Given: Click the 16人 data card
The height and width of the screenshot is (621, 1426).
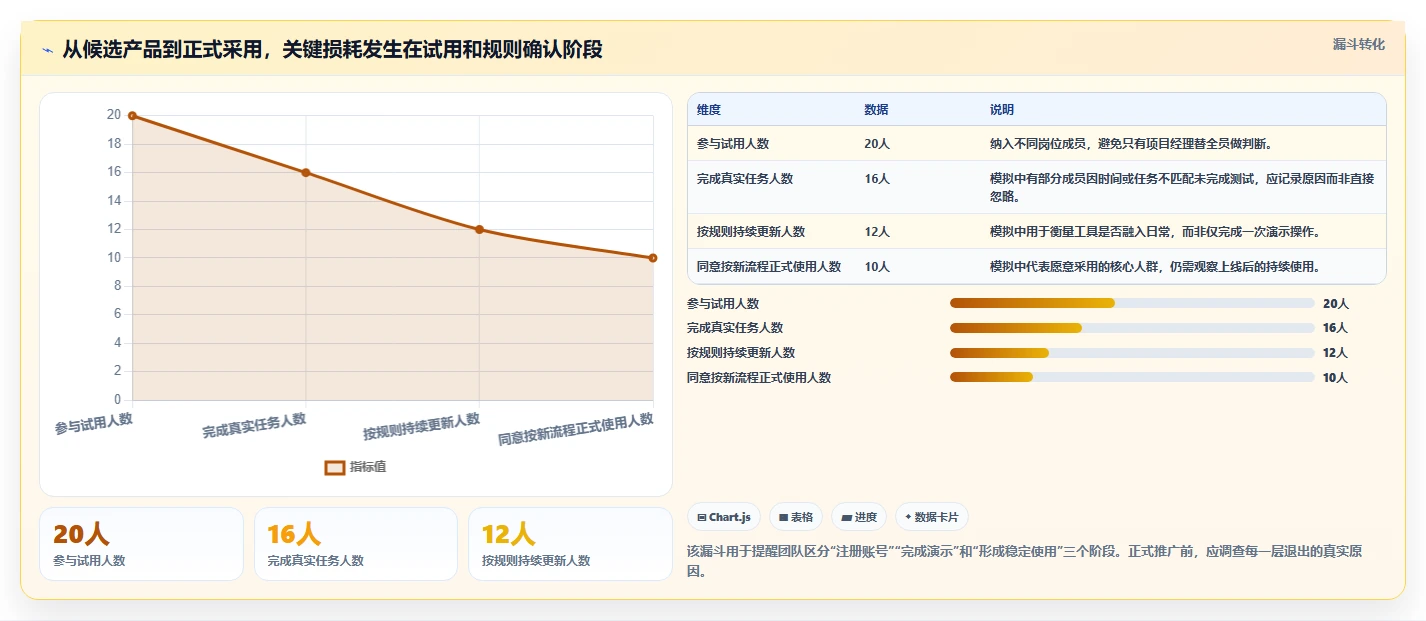Looking at the screenshot, I should [356, 544].
